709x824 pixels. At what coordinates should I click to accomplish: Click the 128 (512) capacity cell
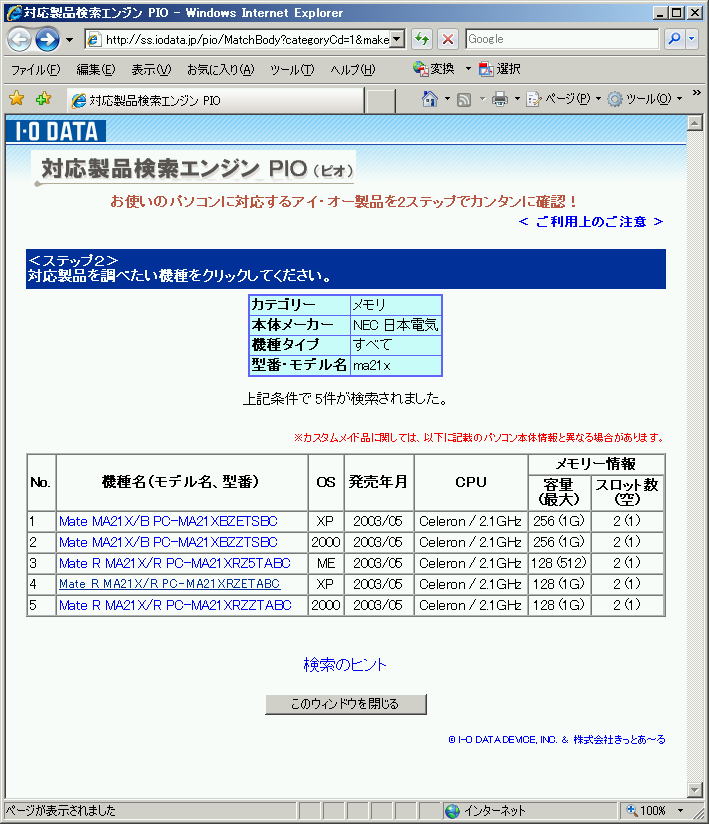coord(559,563)
